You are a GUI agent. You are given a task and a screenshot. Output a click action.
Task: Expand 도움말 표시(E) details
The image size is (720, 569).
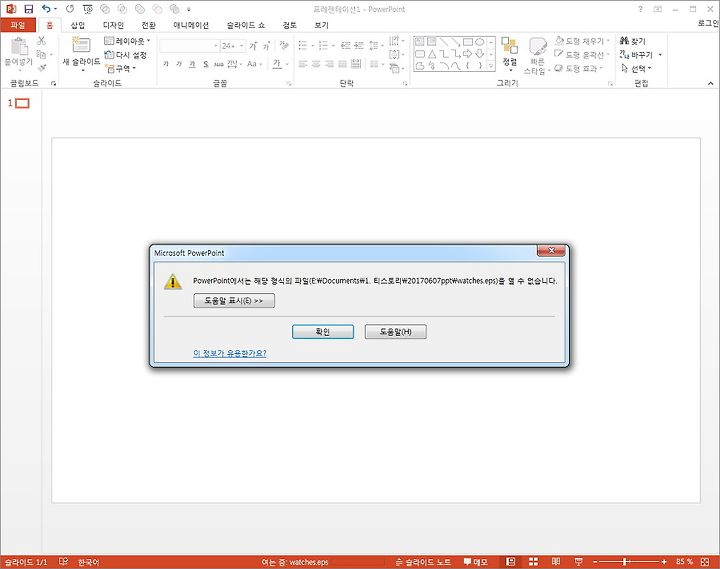(x=234, y=301)
